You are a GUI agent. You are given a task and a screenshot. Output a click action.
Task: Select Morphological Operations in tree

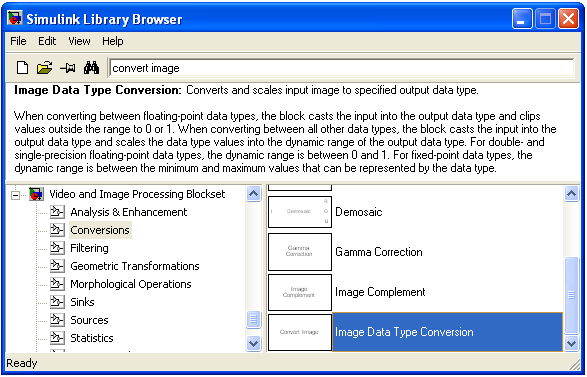[131, 284]
